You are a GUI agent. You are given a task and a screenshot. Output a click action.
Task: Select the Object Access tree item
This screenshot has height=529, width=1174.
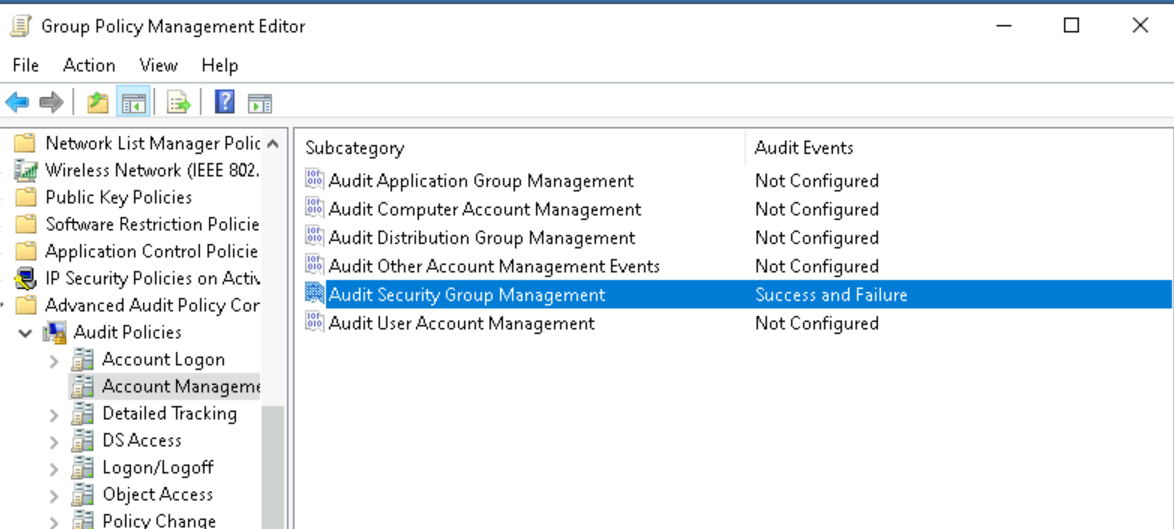tap(157, 494)
